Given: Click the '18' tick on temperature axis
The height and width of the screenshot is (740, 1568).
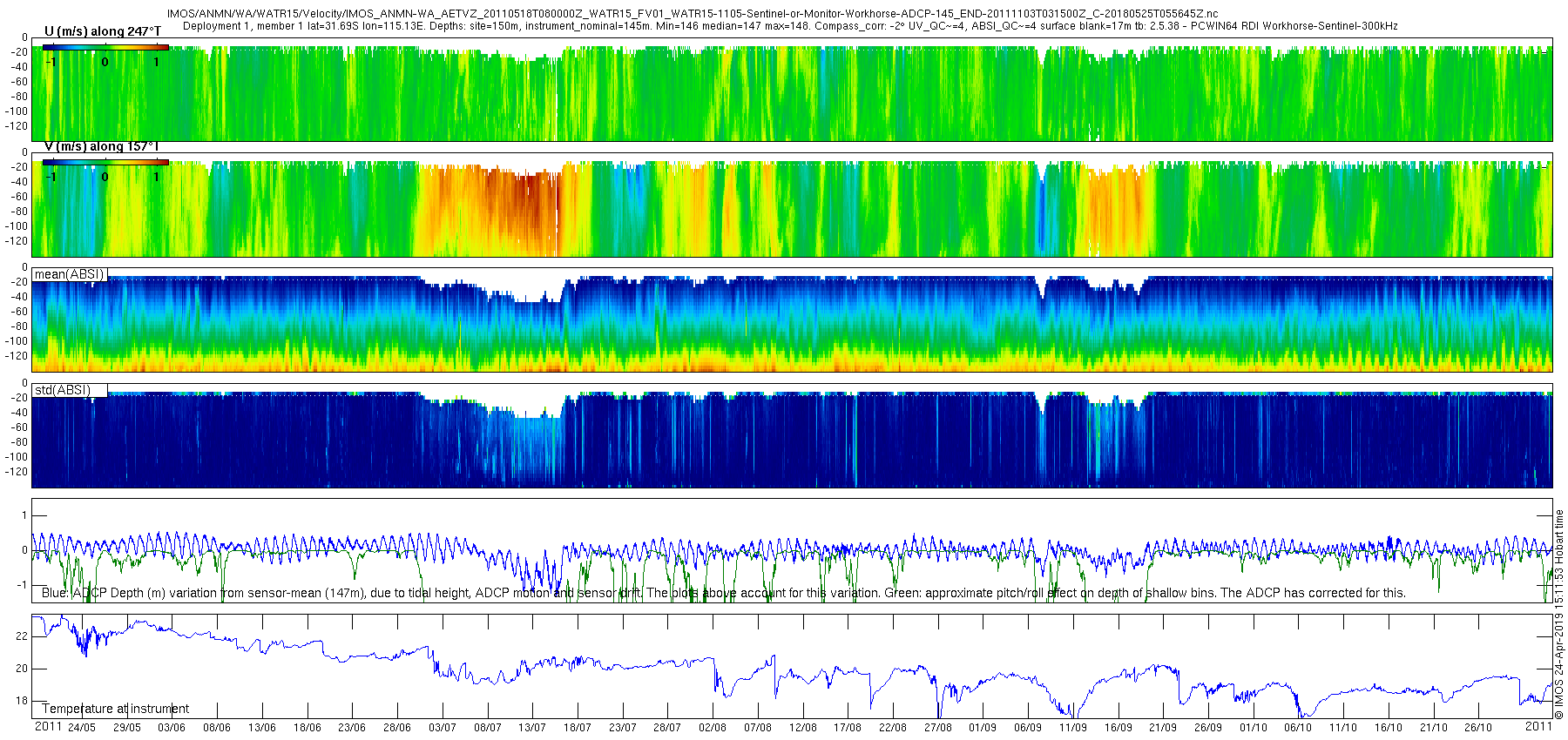Looking at the screenshot, I should (22, 702).
